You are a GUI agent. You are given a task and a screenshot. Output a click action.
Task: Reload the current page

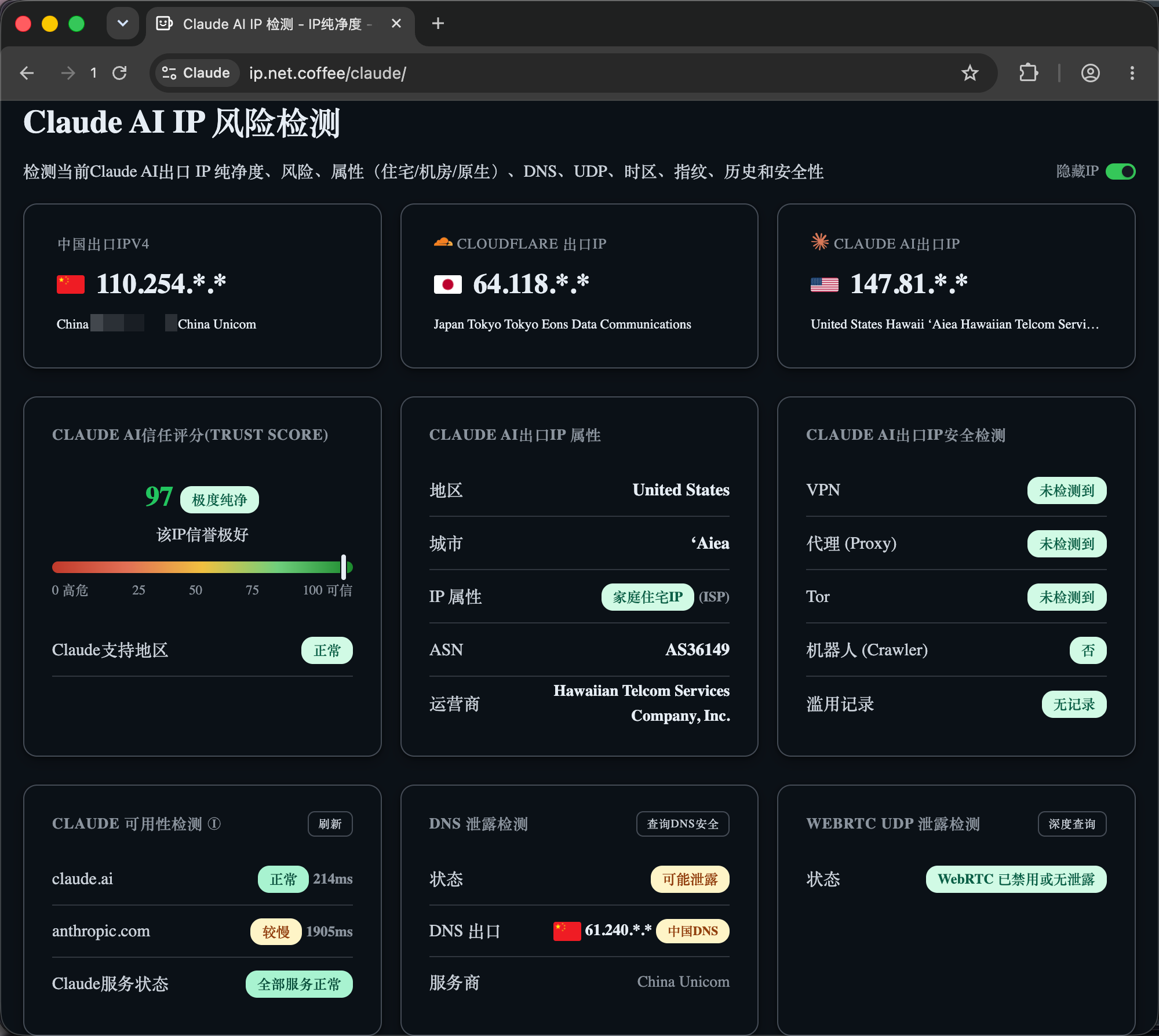tap(119, 73)
